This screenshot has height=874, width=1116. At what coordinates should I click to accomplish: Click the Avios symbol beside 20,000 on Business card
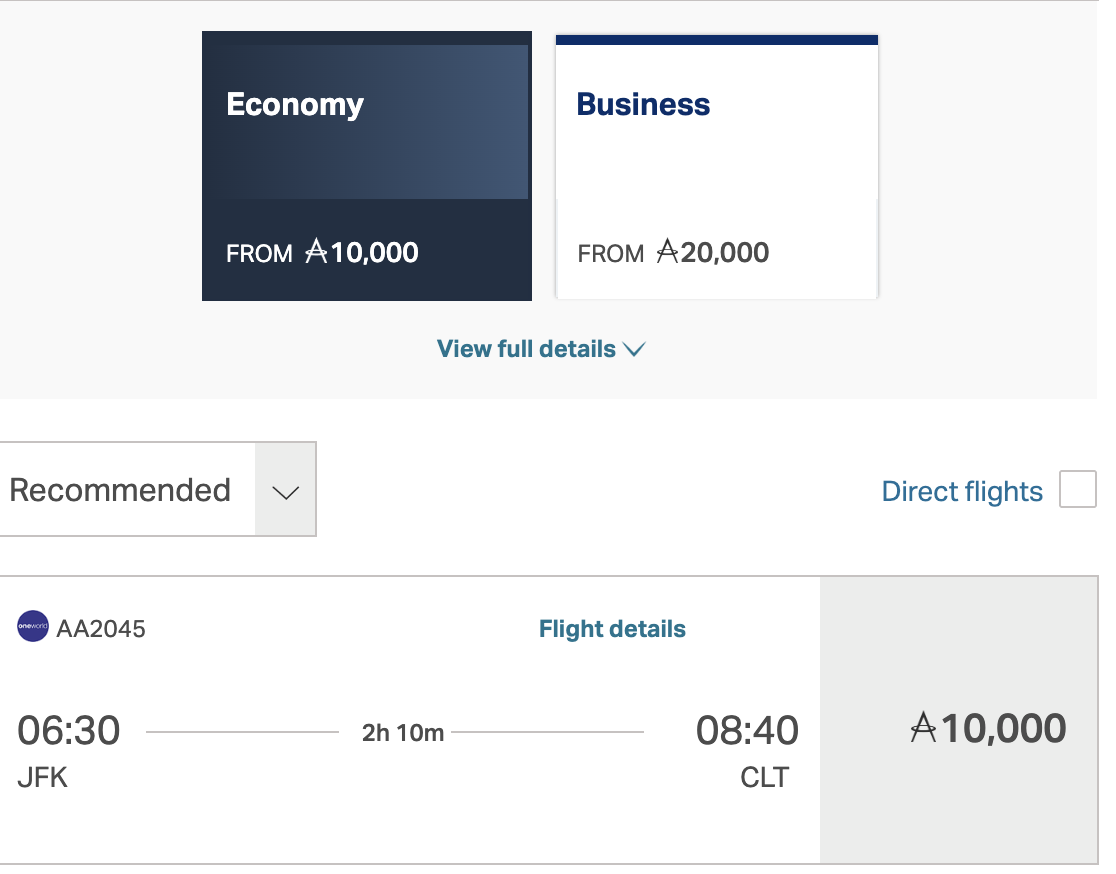(x=666, y=253)
